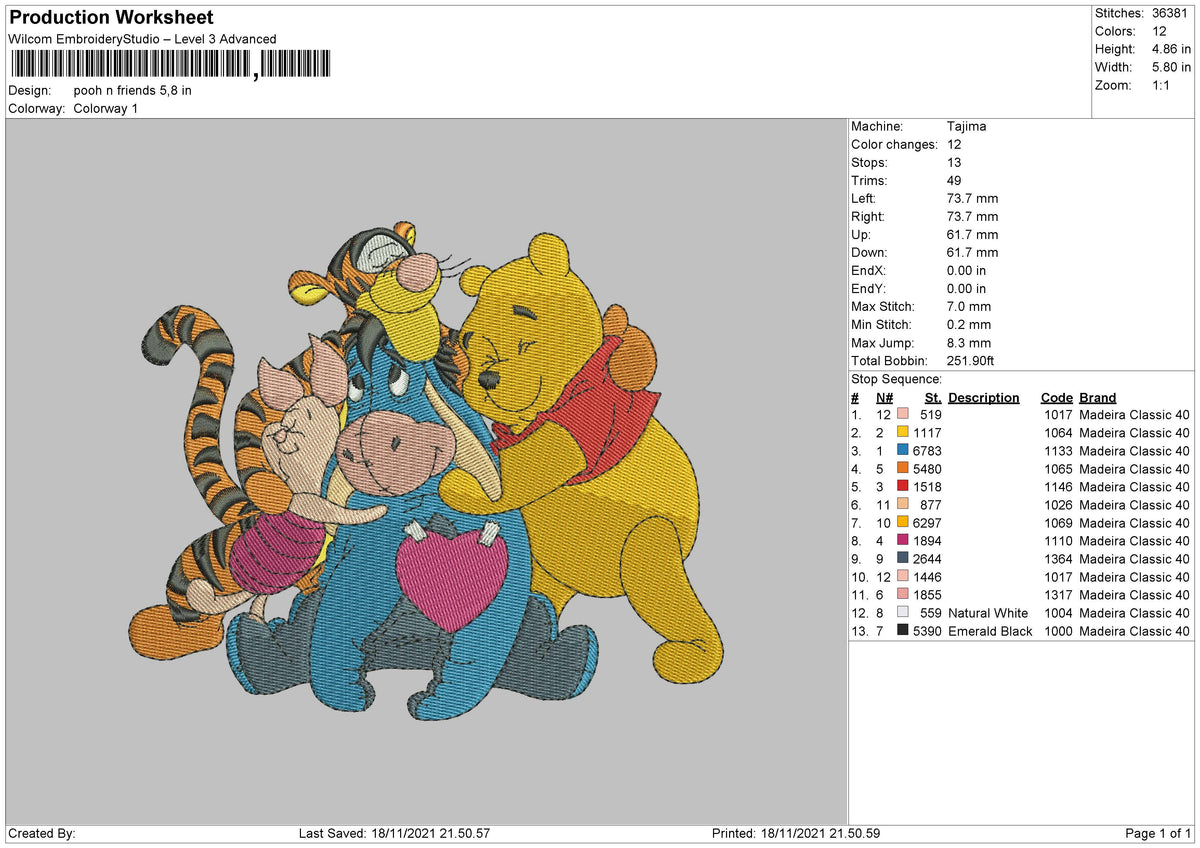
Task: Click 'Madeira Classic 40' brand in stop 1
Action: click(x=1135, y=415)
